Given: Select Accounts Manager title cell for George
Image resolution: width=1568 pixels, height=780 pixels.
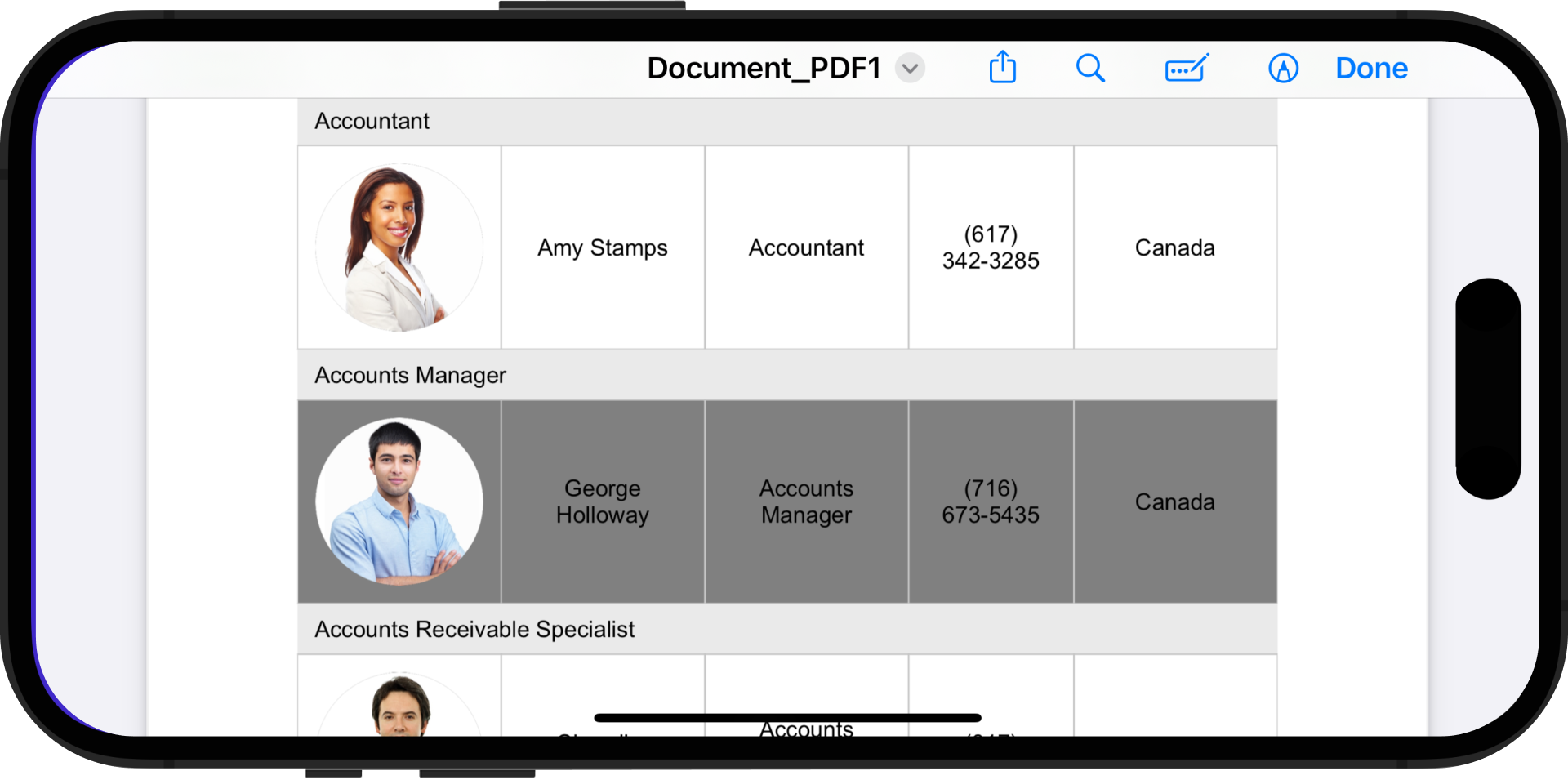Looking at the screenshot, I should pyautogui.click(x=806, y=501).
